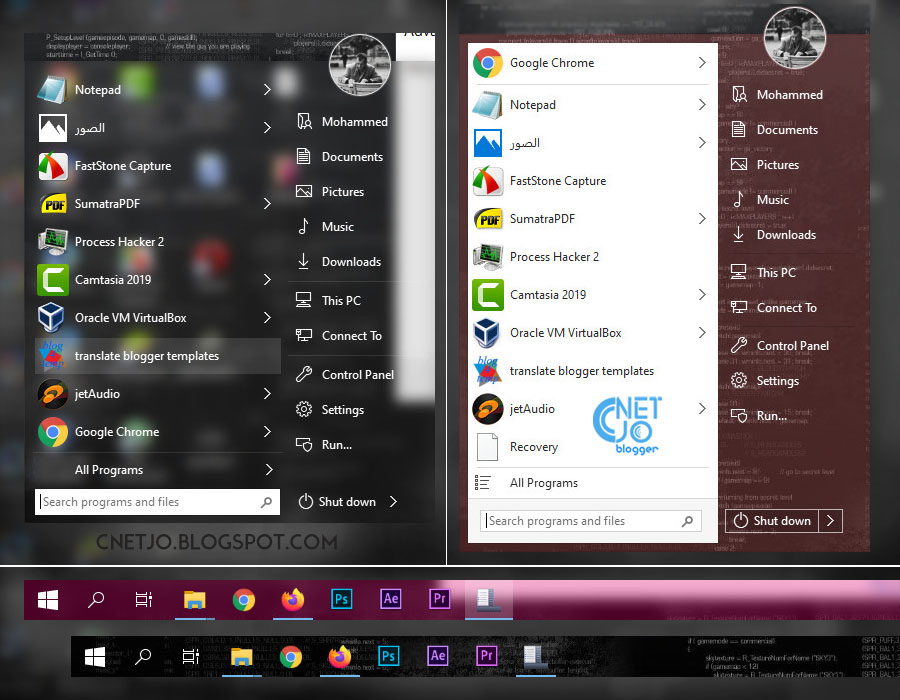Viewport: 900px width, 700px height.
Task: Click Recovery file icon in light start menu
Action: coord(488,447)
